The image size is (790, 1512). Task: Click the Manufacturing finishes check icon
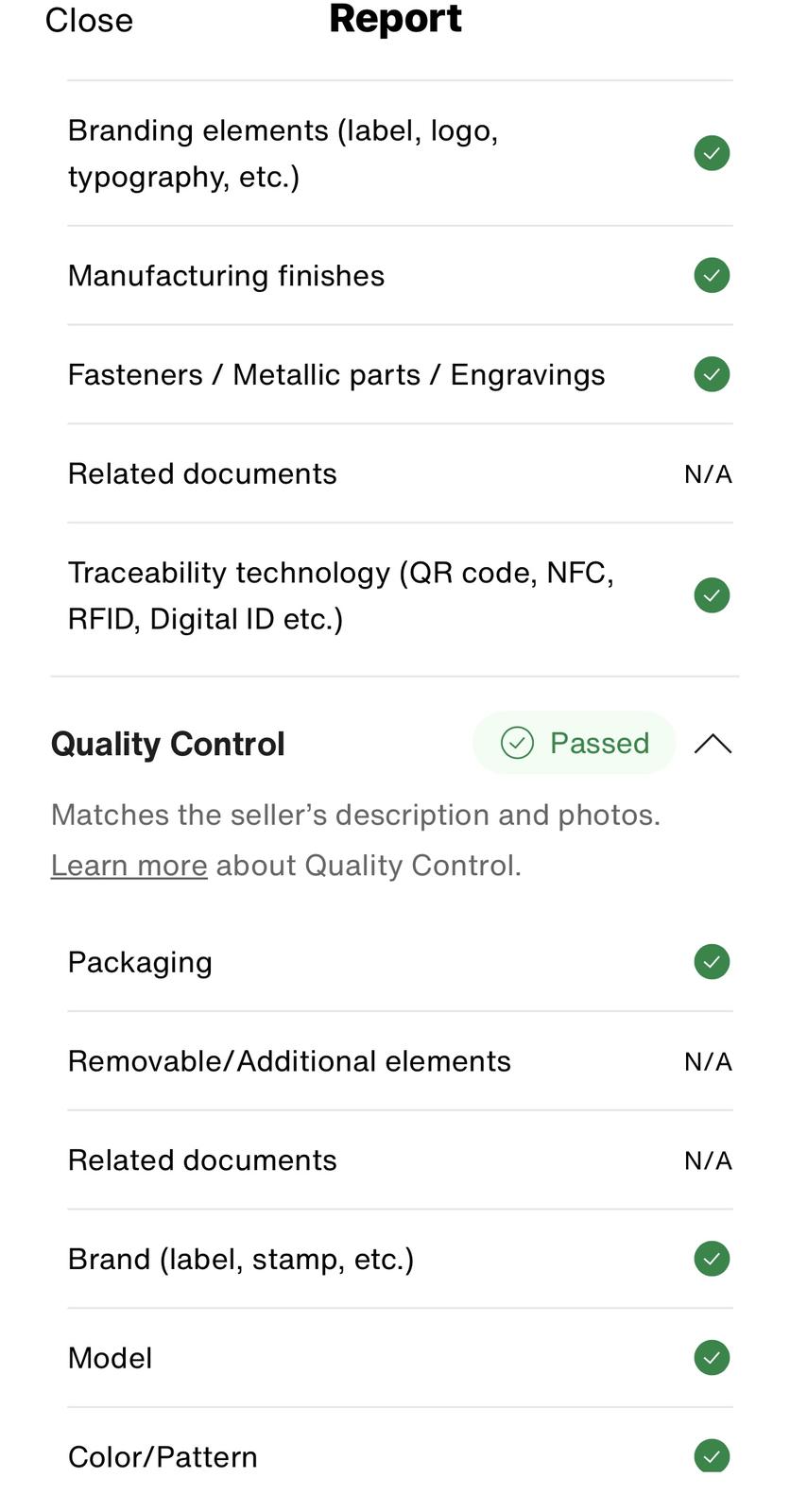click(712, 276)
